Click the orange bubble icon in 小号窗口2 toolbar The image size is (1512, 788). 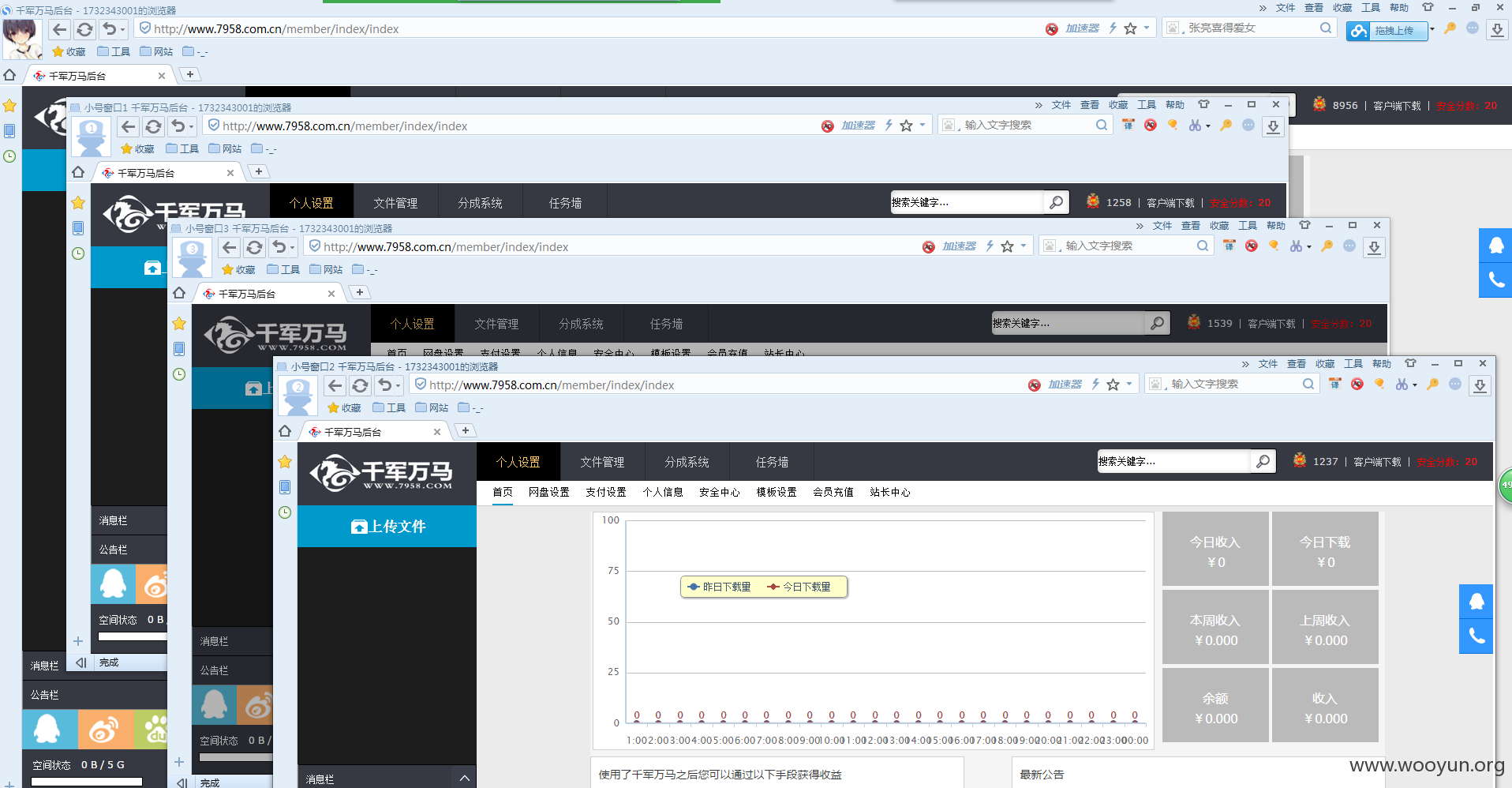(1379, 384)
